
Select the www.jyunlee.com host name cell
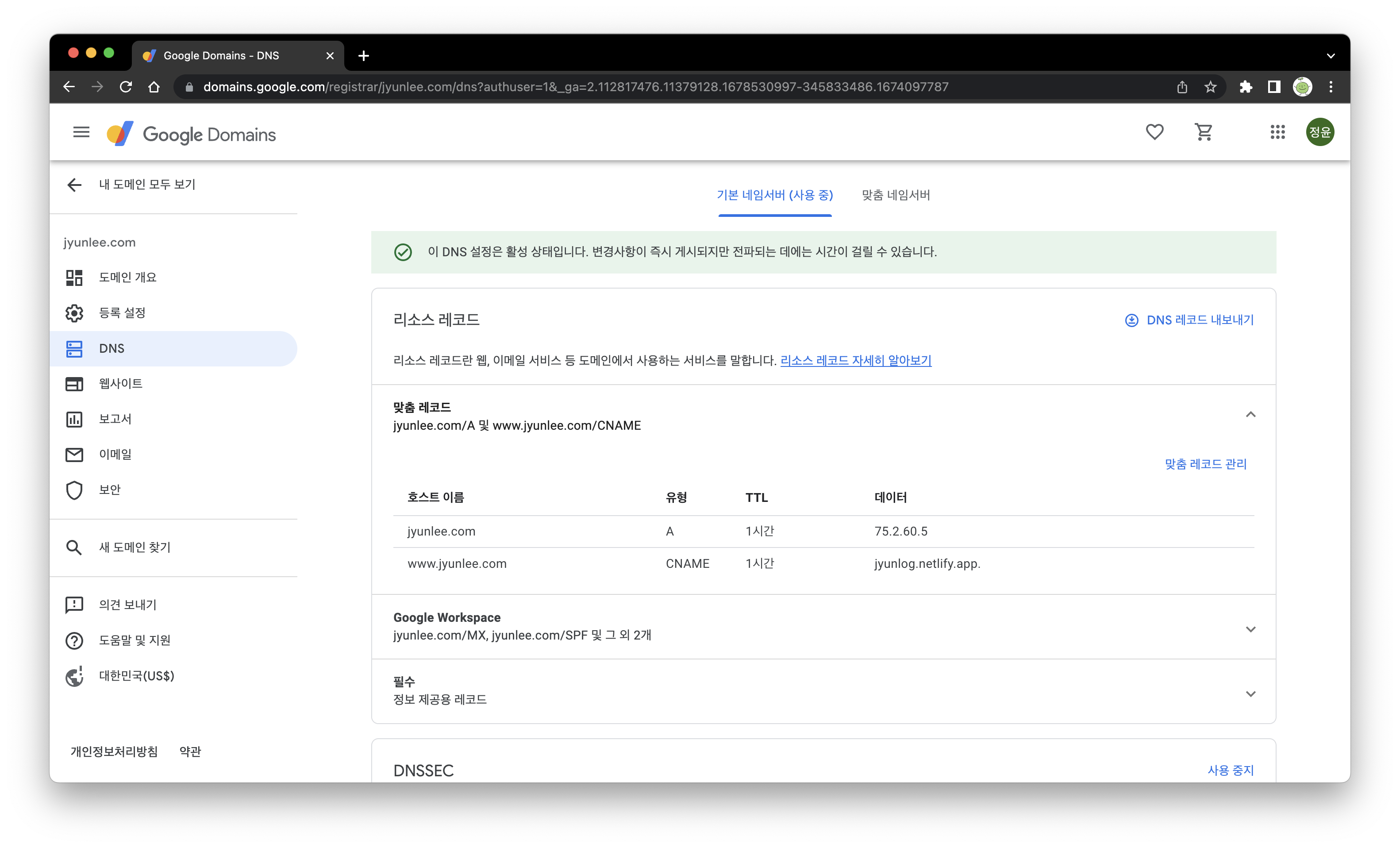pyautogui.click(x=457, y=564)
